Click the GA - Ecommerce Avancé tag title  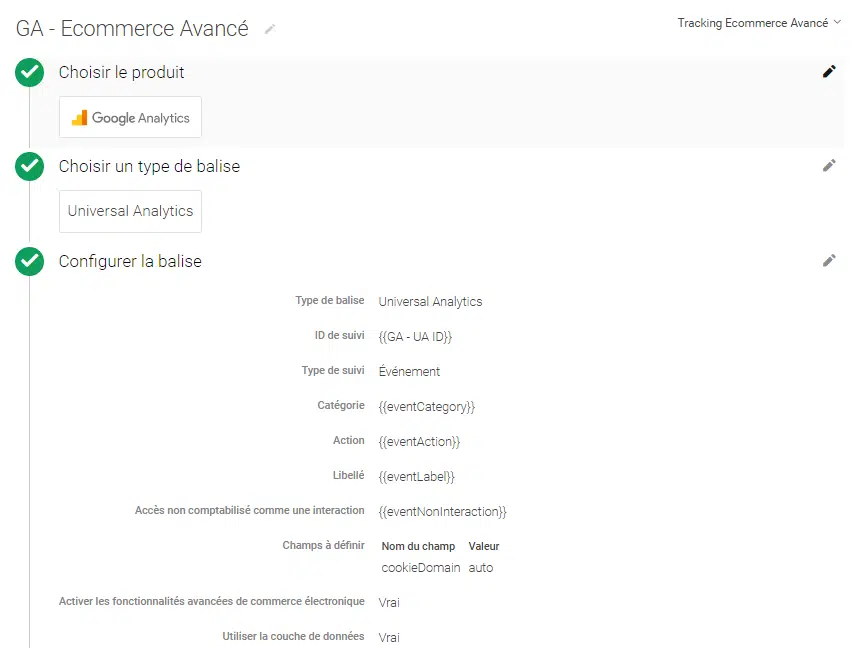pyautogui.click(x=132, y=29)
